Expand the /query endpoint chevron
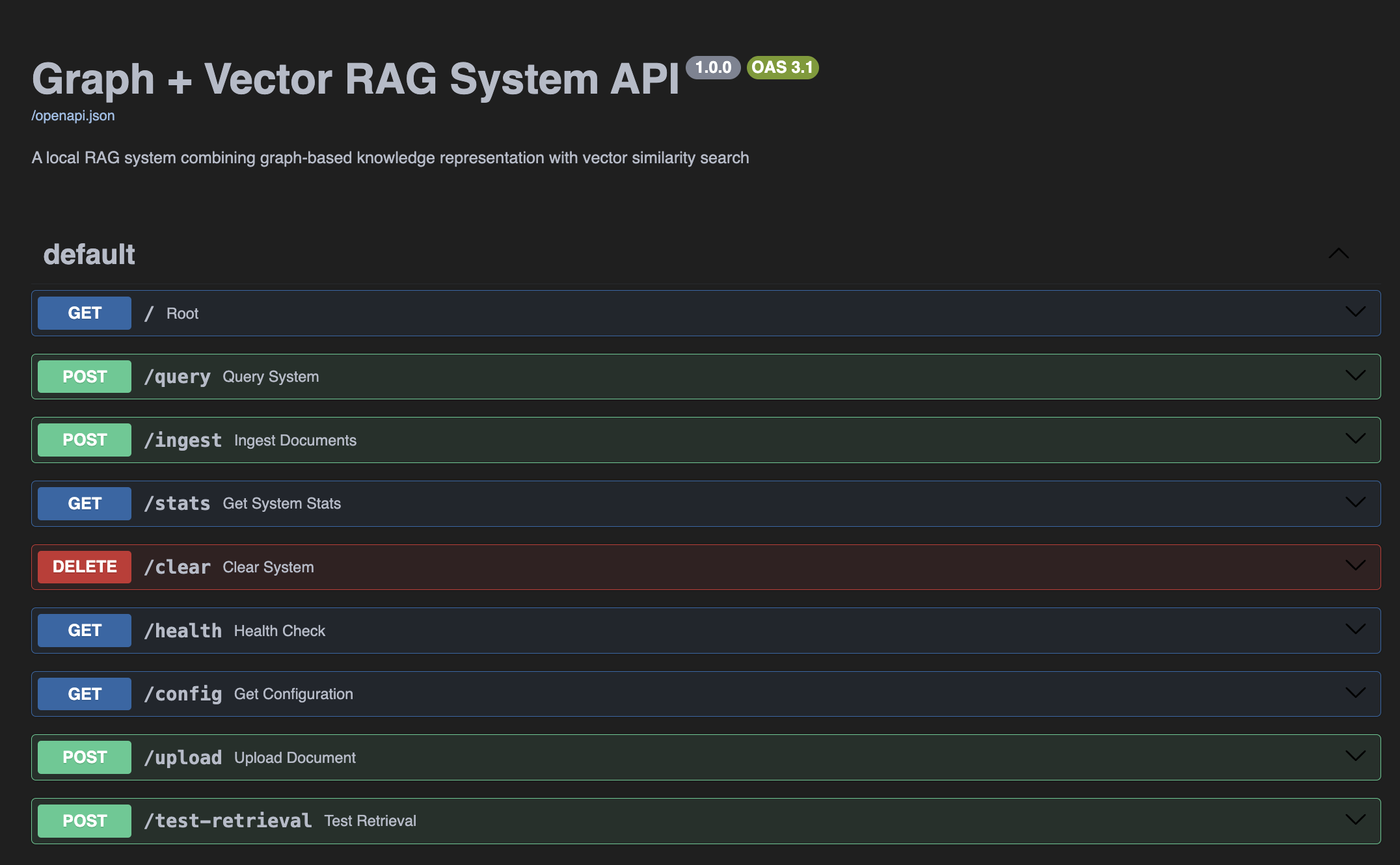 tap(1355, 376)
